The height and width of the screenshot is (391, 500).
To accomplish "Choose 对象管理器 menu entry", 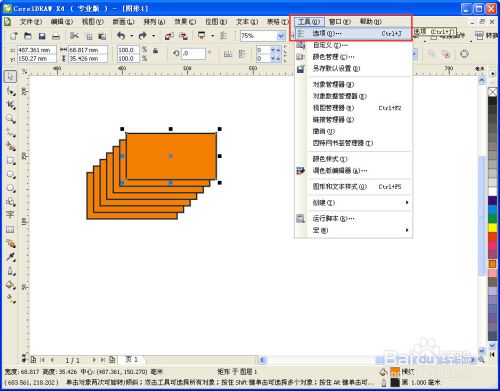I will click(353, 84).
